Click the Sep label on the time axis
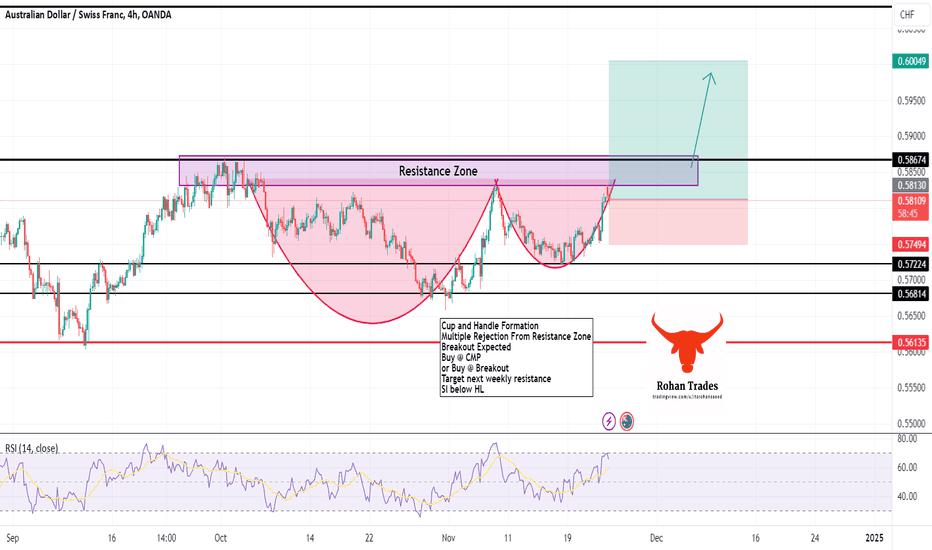932x550 pixels. pos(12,538)
